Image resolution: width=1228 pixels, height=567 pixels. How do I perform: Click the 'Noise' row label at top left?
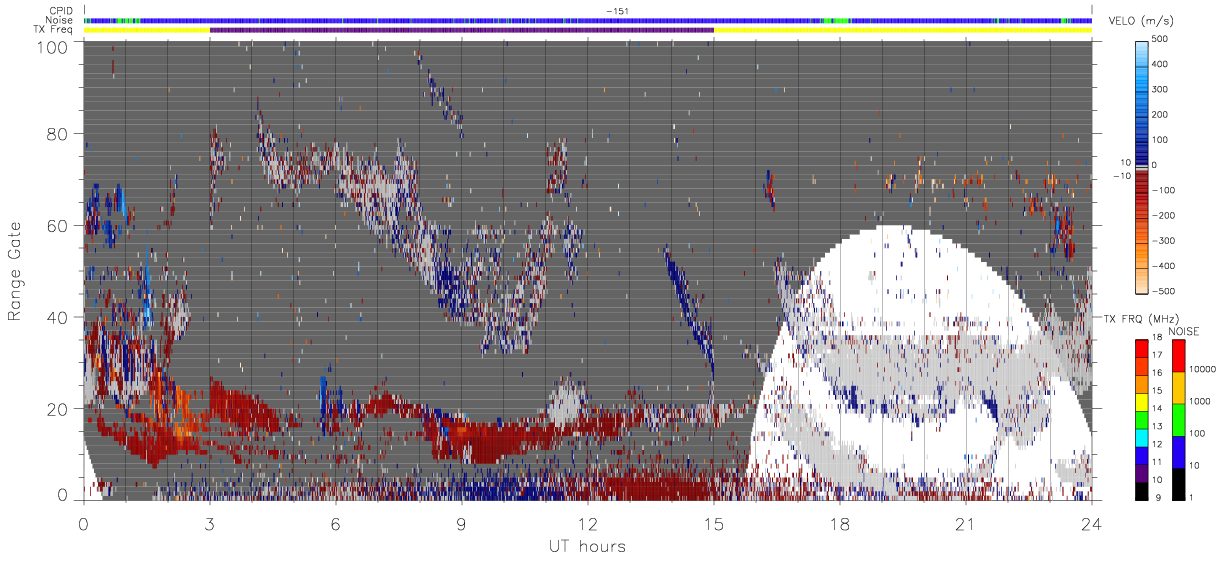[60, 20]
